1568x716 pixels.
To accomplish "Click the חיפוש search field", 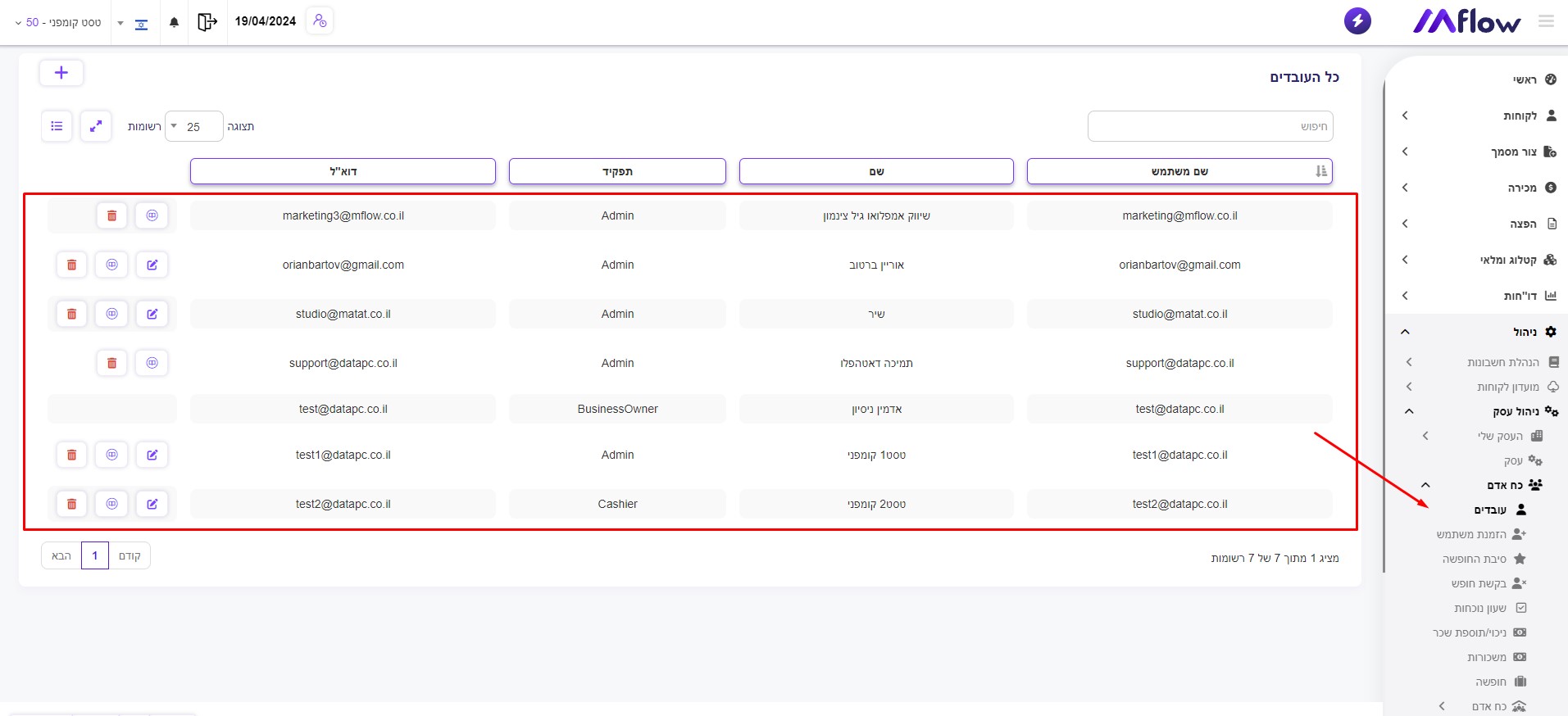I will pos(1210,126).
